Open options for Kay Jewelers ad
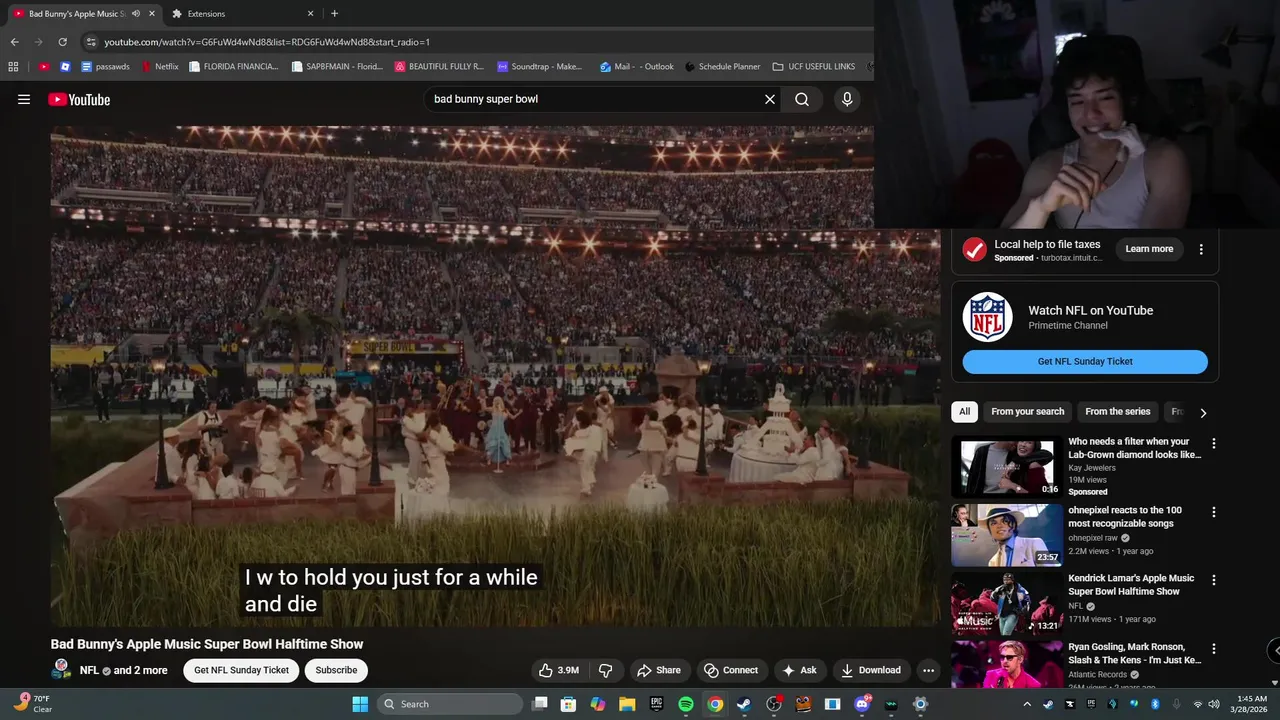 coord(1214,443)
